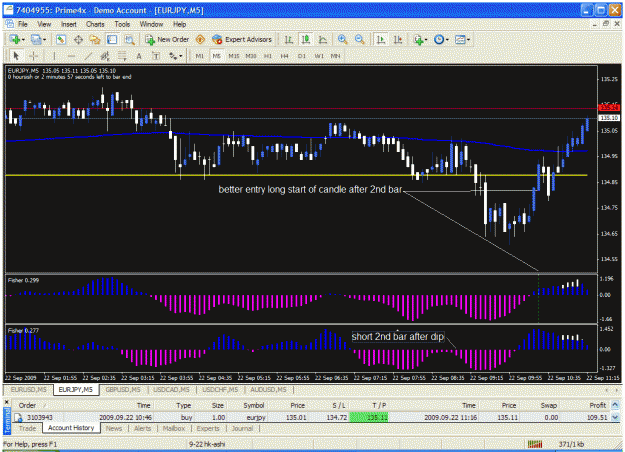This screenshot has width=625, height=452.
Task: Open the Profiles toolbar icon
Action: point(36,39)
